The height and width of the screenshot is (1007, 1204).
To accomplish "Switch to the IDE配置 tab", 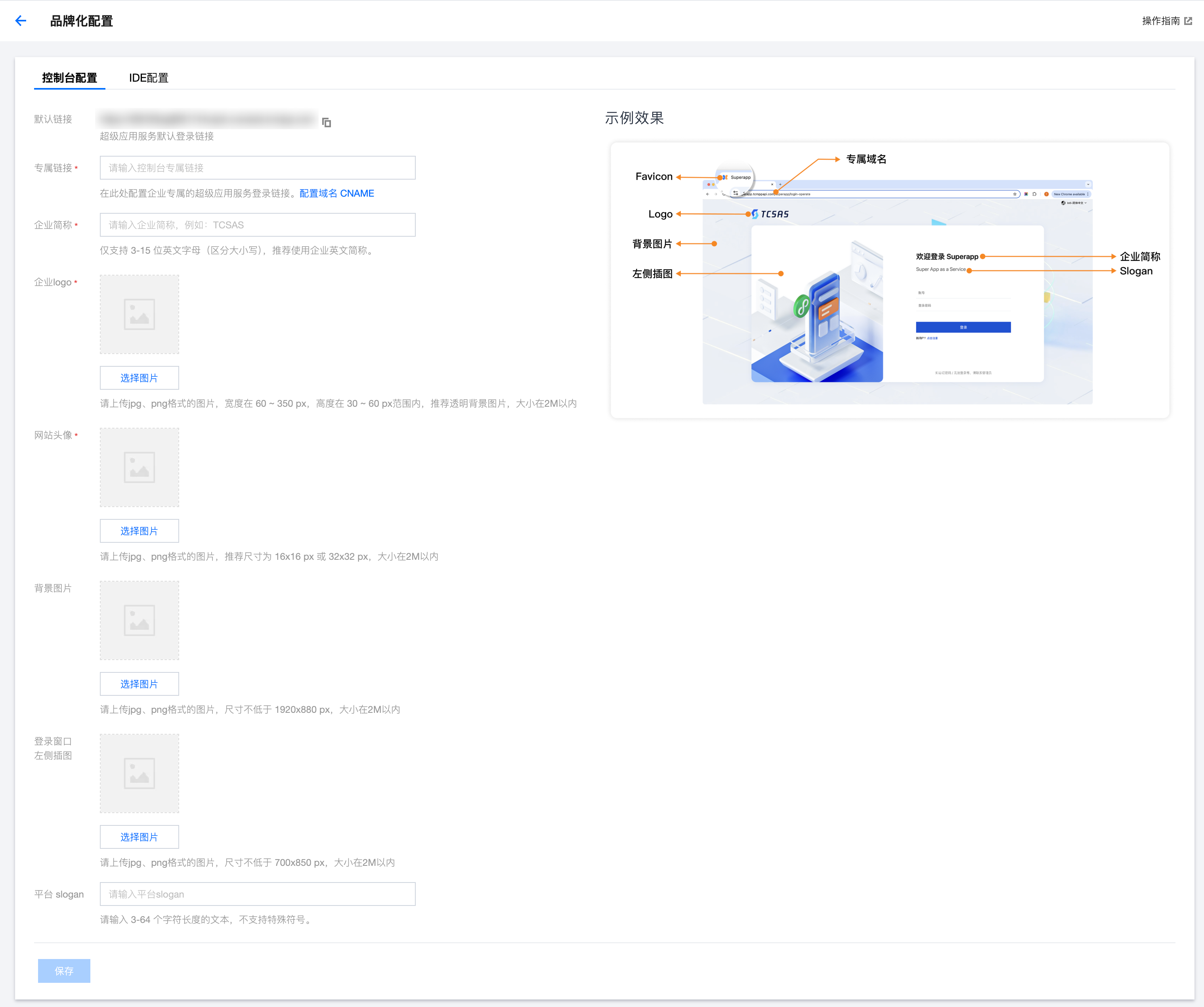I will coord(149,78).
